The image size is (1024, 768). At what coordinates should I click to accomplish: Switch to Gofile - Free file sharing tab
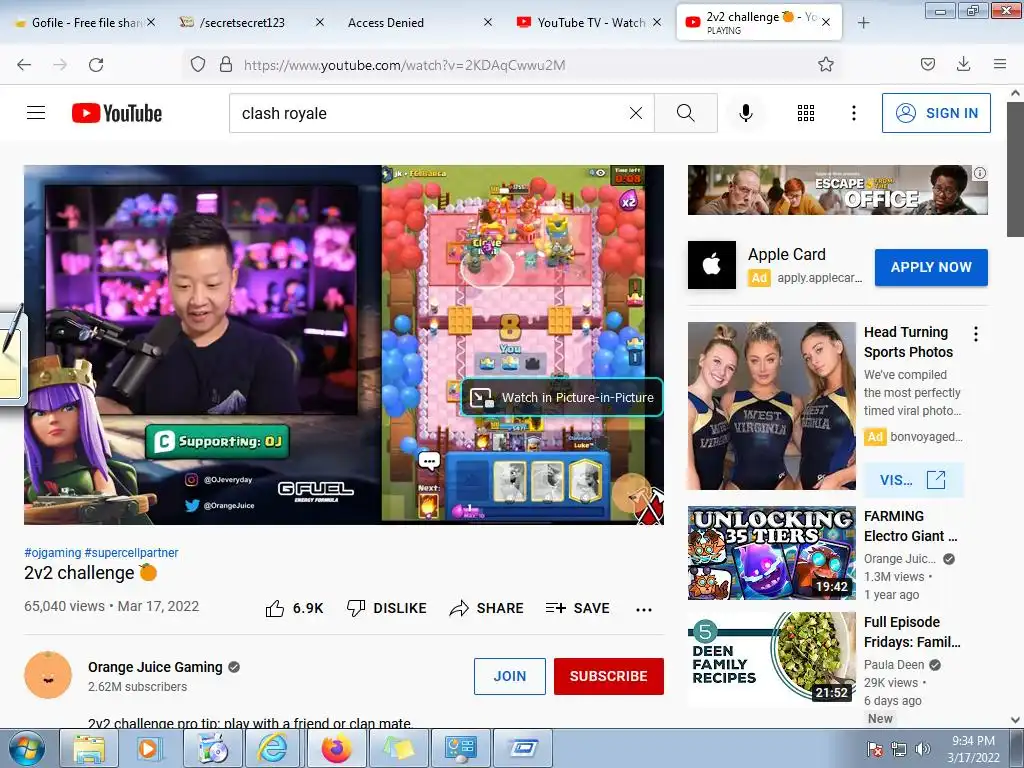point(85,22)
